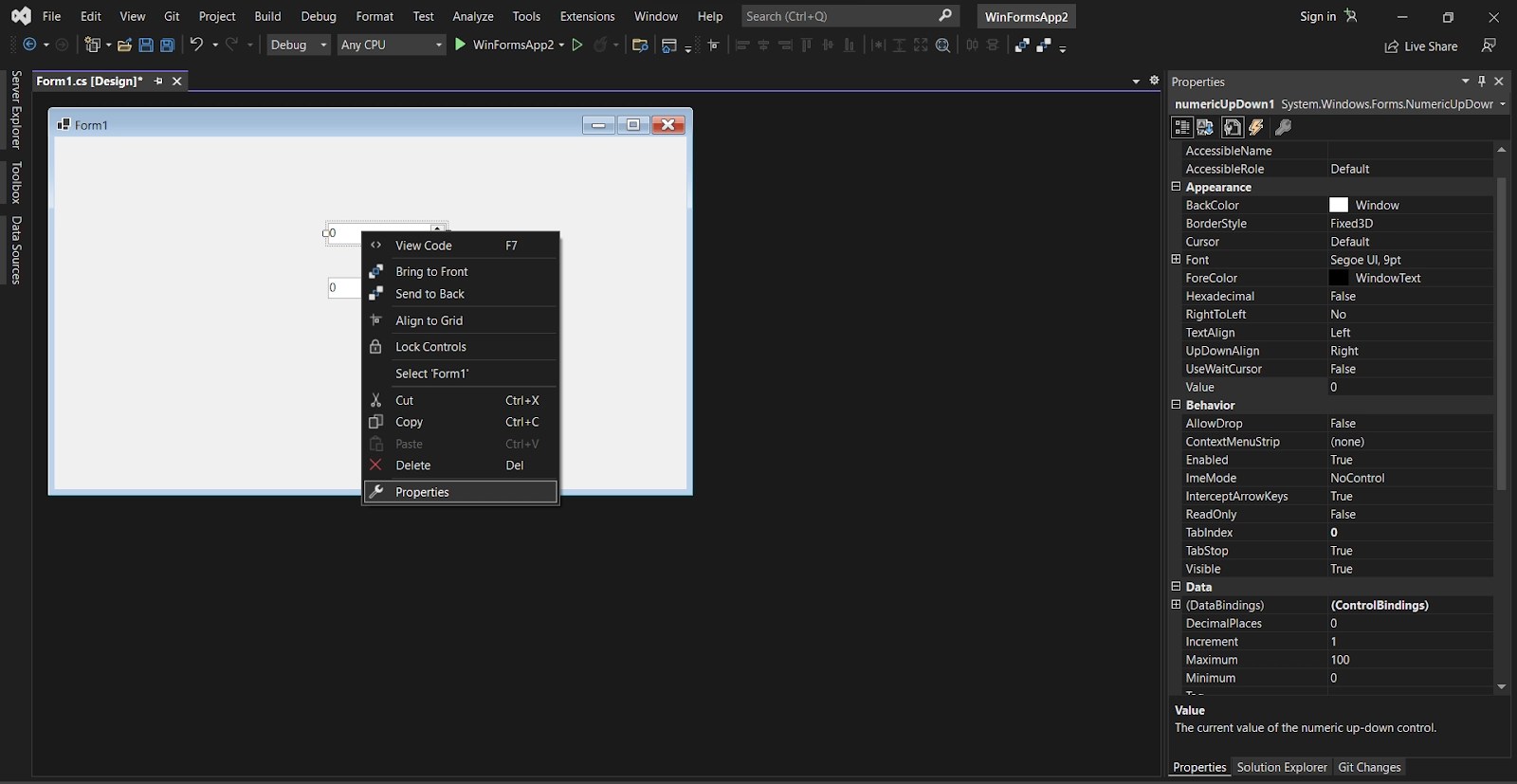The image size is (1517, 784).
Task: Open the Properties window options arrow
Action: 1465,82
